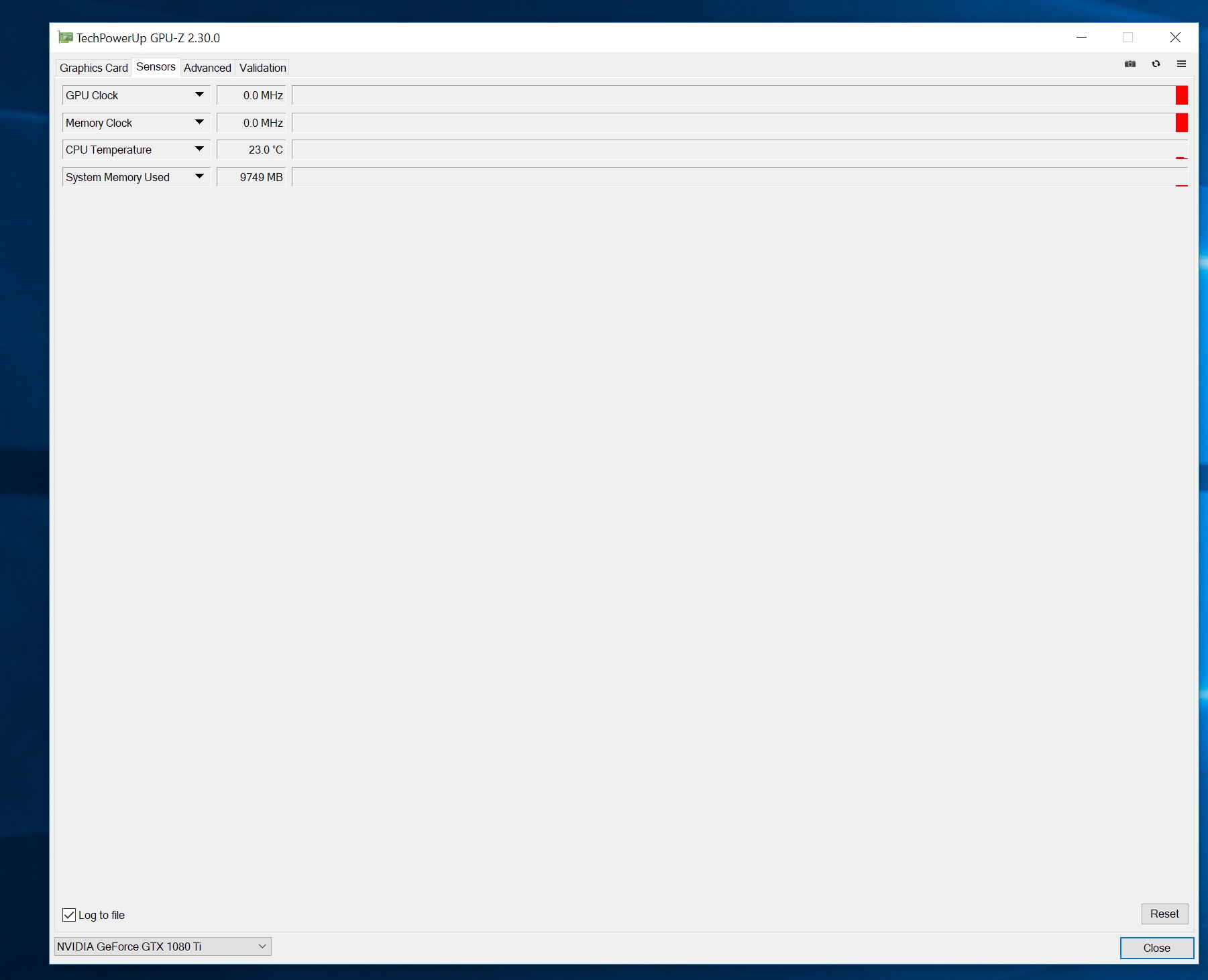Viewport: 1208px width, 980px height.
Task: Click the screenshot camera icon
Action: [1130, 64]
